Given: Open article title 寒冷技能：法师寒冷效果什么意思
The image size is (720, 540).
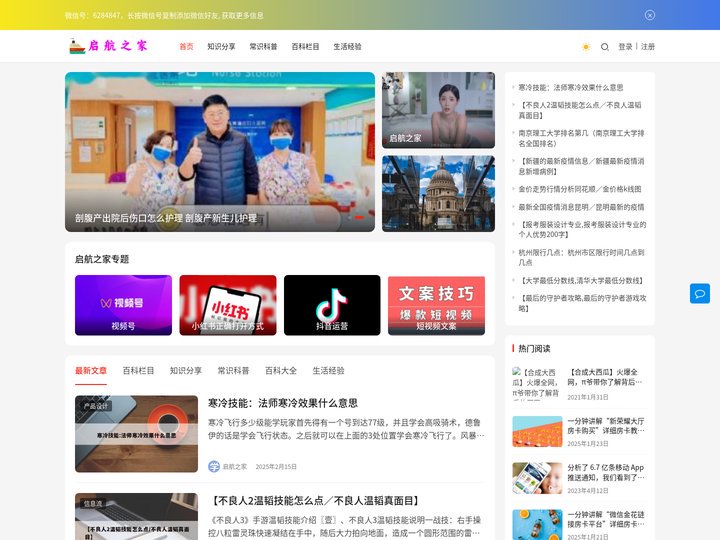Looking at the screenshot, I should 283,403.
